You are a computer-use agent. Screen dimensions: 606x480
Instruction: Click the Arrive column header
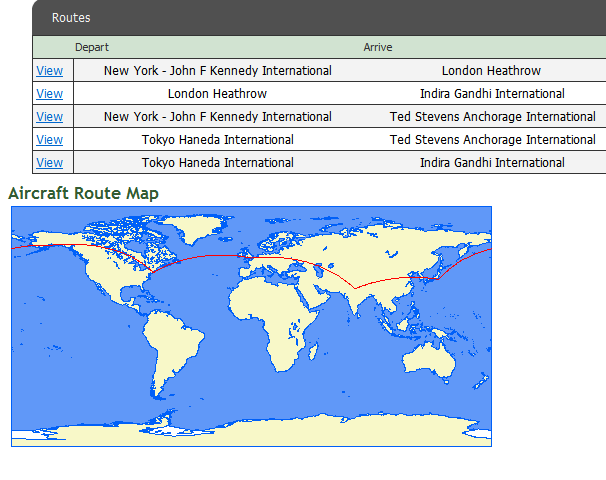pyautogui.click(x=378, y=47)
